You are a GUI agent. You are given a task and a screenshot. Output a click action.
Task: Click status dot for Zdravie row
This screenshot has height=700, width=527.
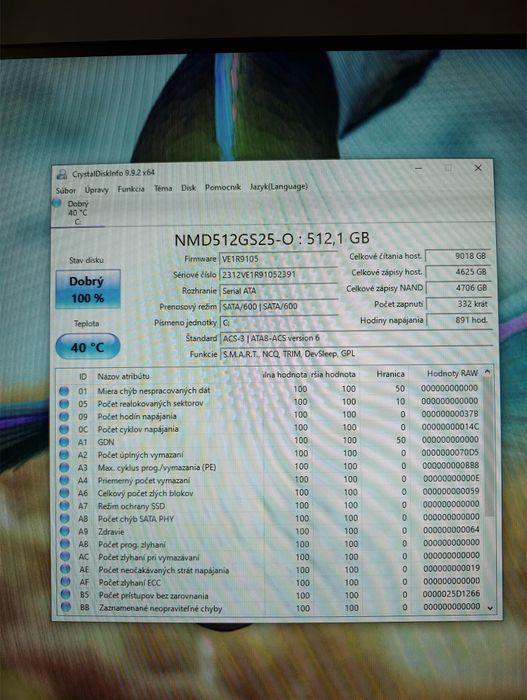(65, 531)
